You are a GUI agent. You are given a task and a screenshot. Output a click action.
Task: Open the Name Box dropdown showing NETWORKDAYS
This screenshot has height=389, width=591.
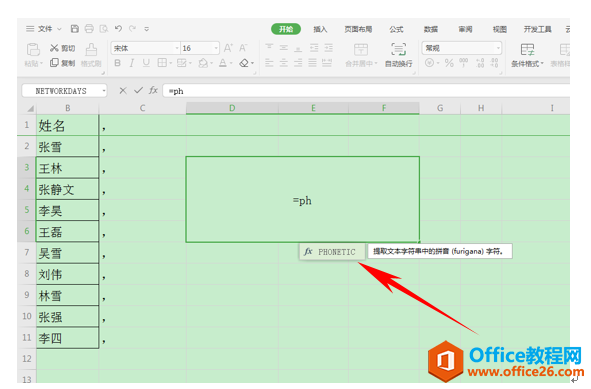[x=104, y=91]
